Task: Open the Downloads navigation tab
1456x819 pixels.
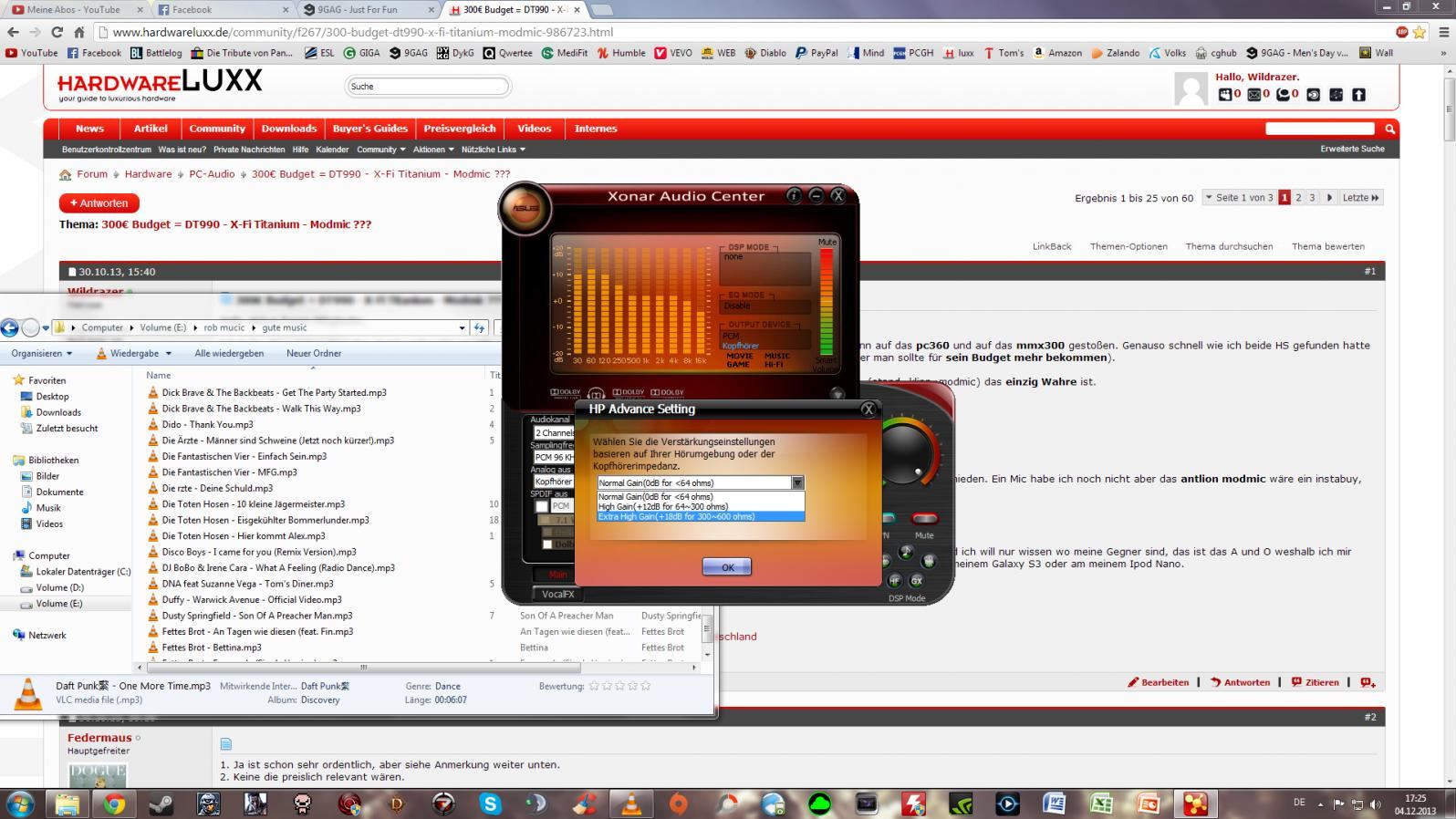Action: (288, 129)
